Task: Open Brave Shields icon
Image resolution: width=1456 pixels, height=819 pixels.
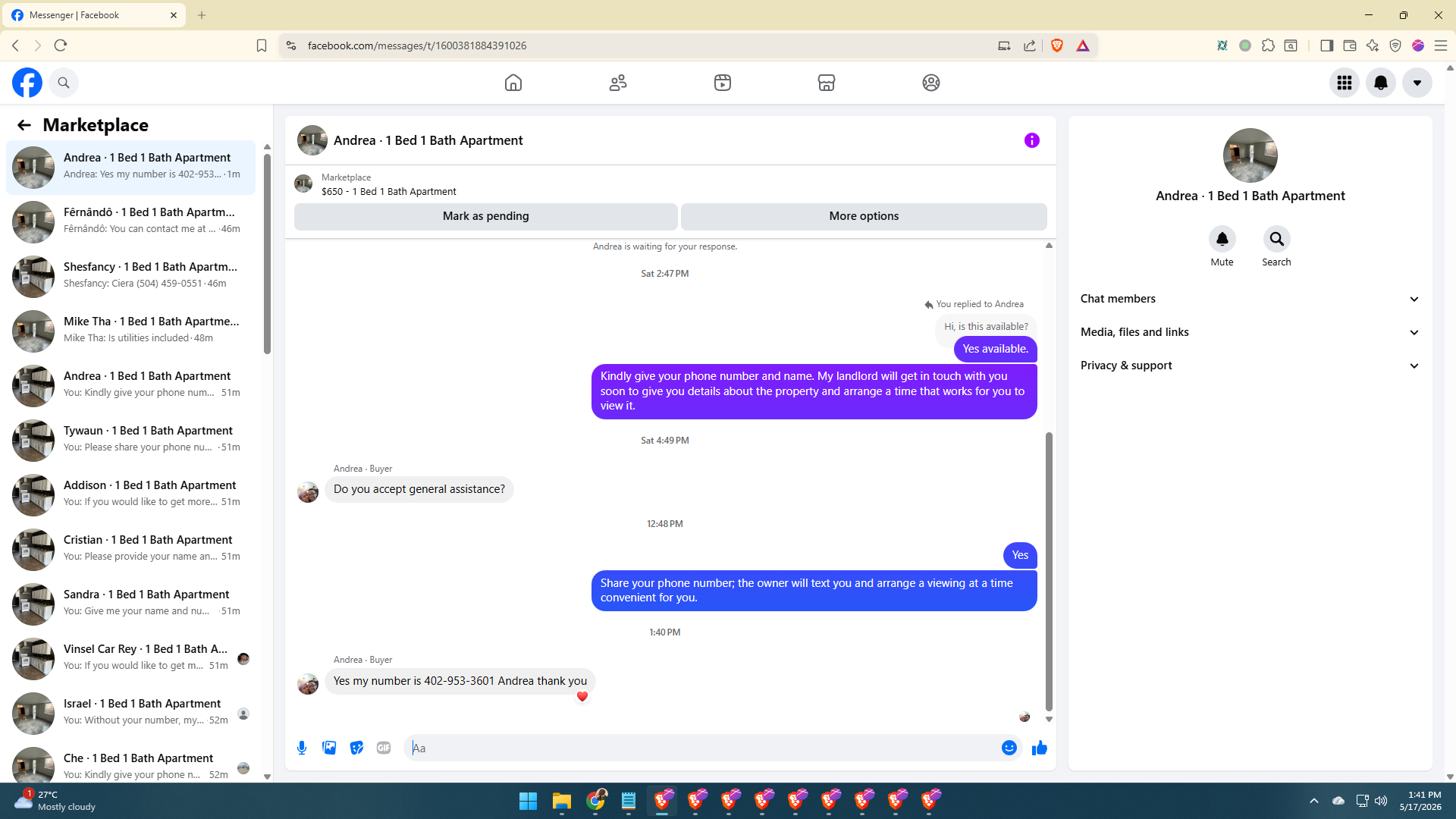Action: tap(1057, 45)
